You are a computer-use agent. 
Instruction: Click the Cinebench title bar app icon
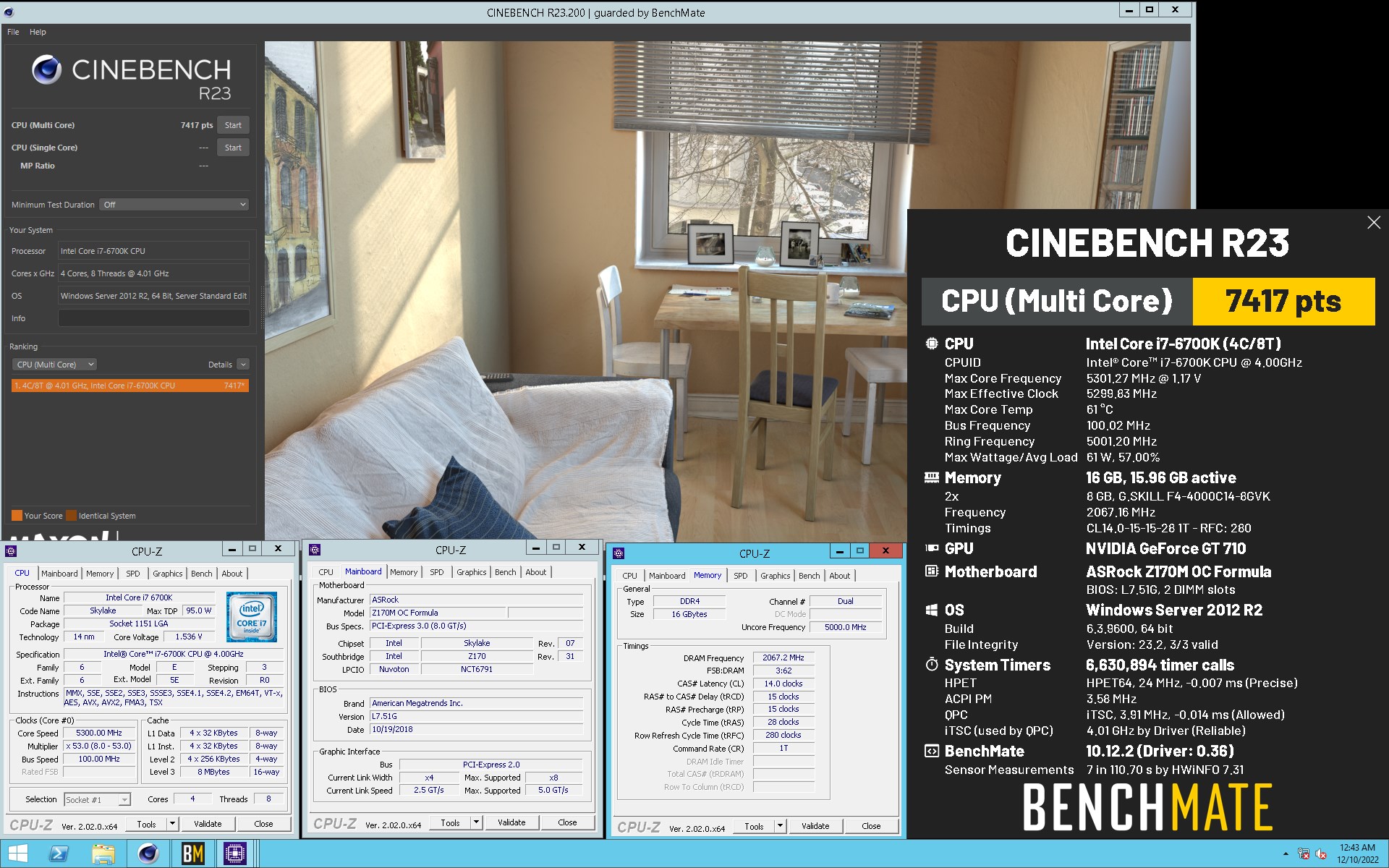pos(9,12)
